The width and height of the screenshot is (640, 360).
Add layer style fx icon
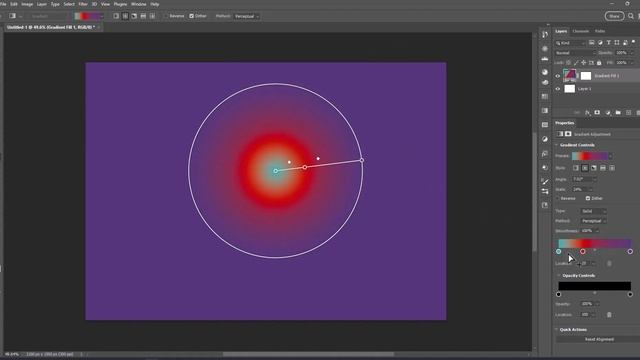(587, 112)
